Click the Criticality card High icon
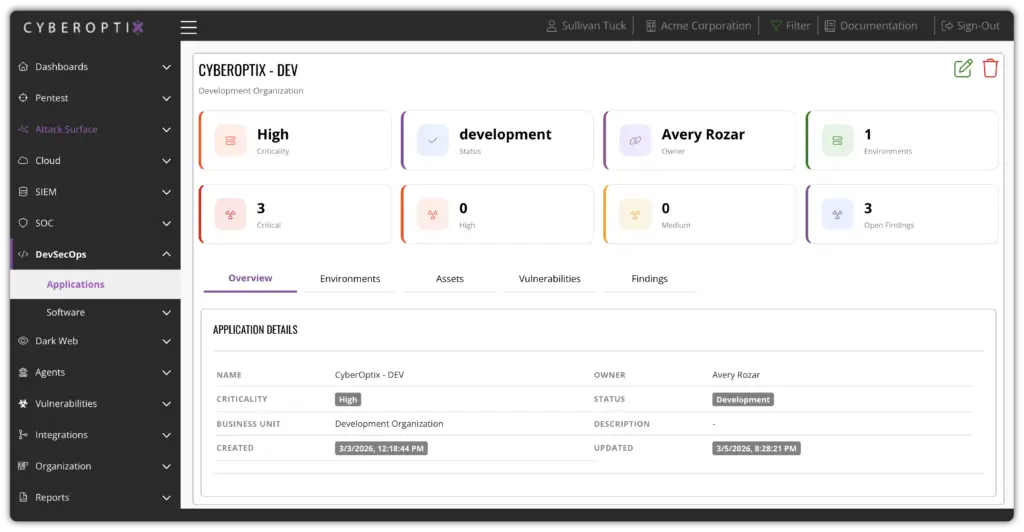Image resolution: width=1024 pixels, height=532 pixels. click(230, 141)
